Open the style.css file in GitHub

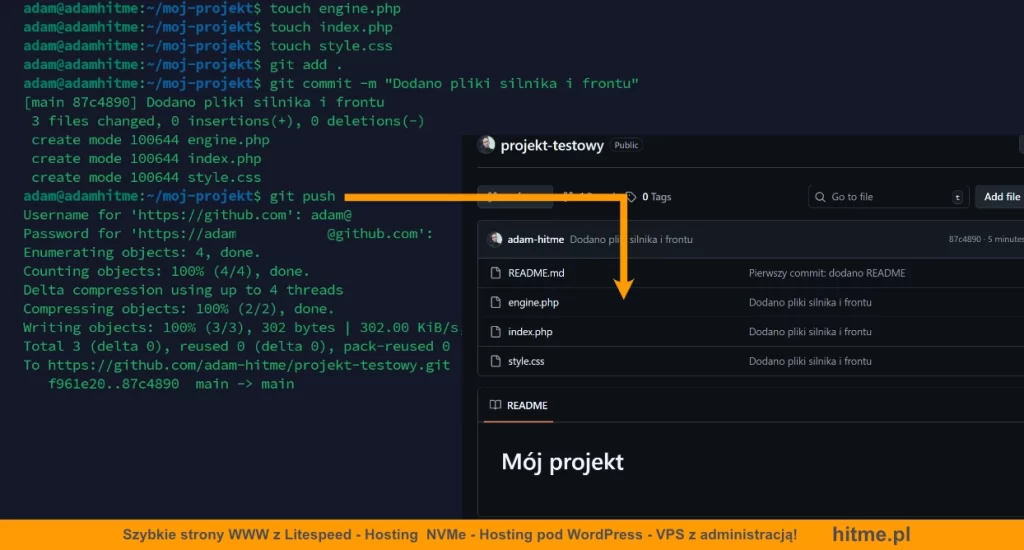coord(526,361)
